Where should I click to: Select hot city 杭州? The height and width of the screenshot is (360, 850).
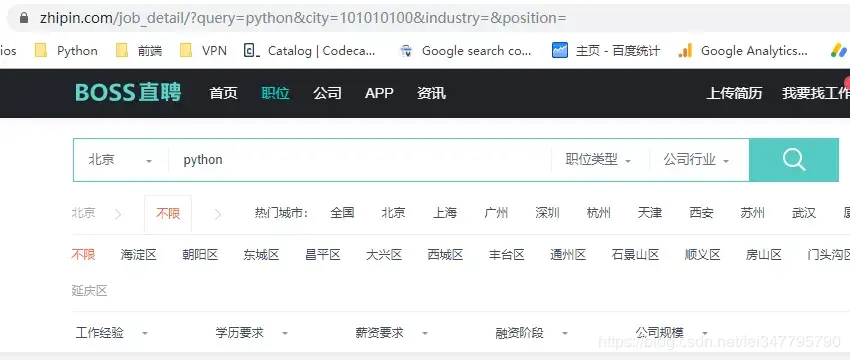coord(598,213)
